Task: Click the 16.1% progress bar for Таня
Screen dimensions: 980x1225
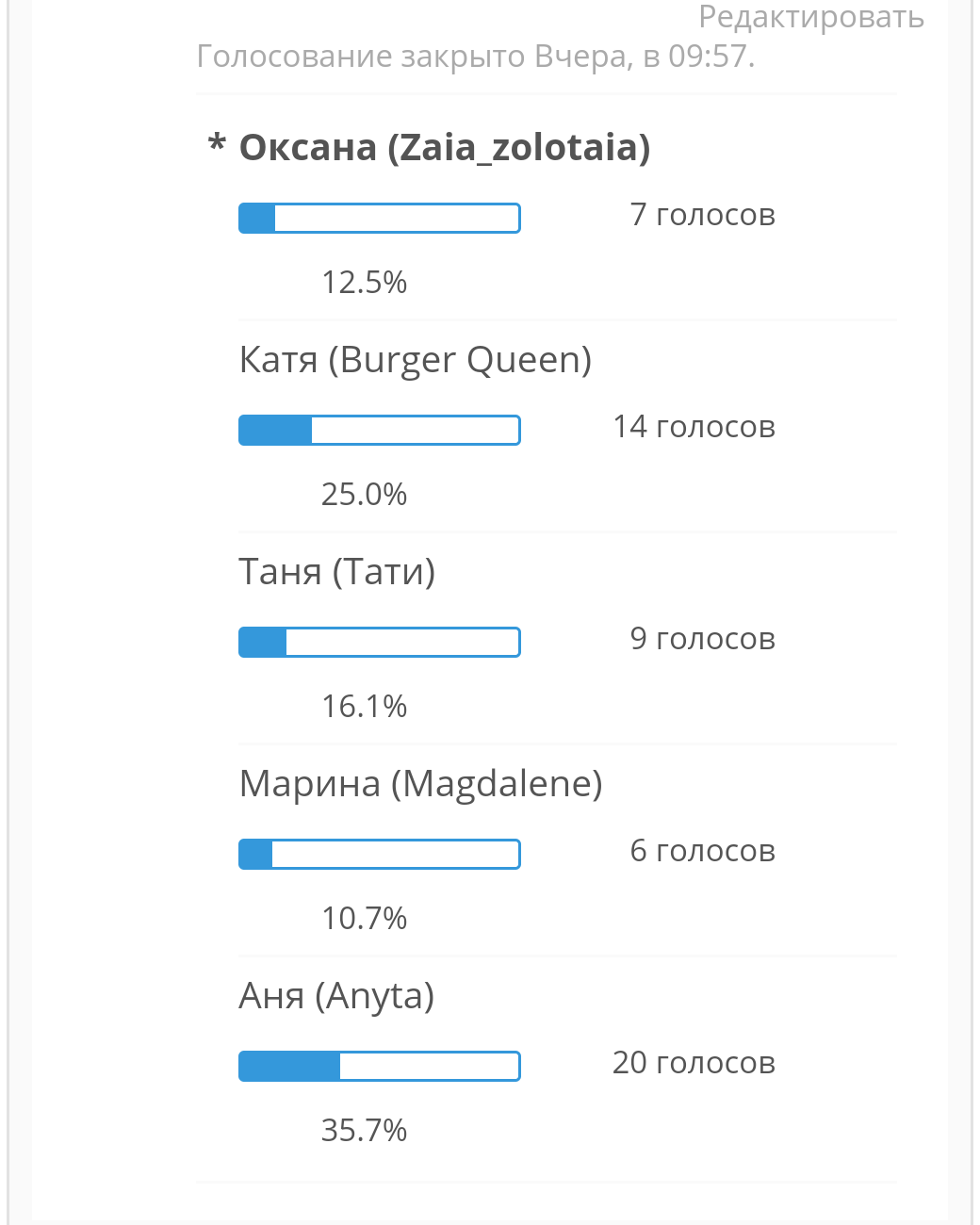Action: [380, 642]
